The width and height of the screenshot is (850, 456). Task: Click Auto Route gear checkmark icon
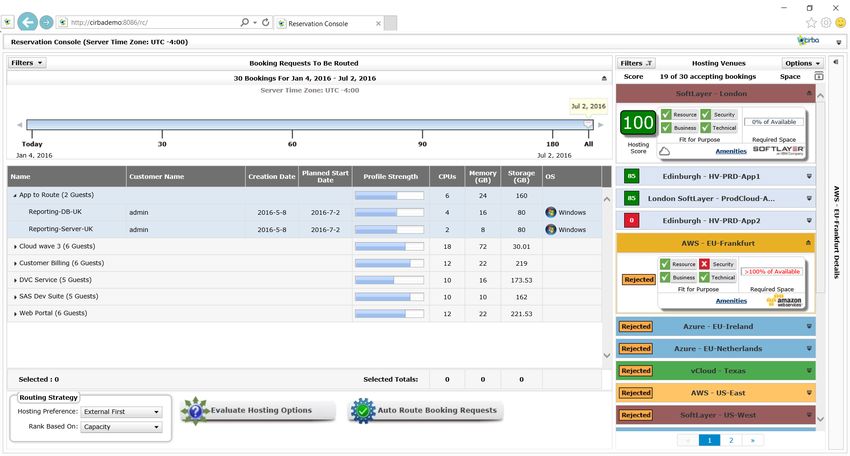point(363,410)
